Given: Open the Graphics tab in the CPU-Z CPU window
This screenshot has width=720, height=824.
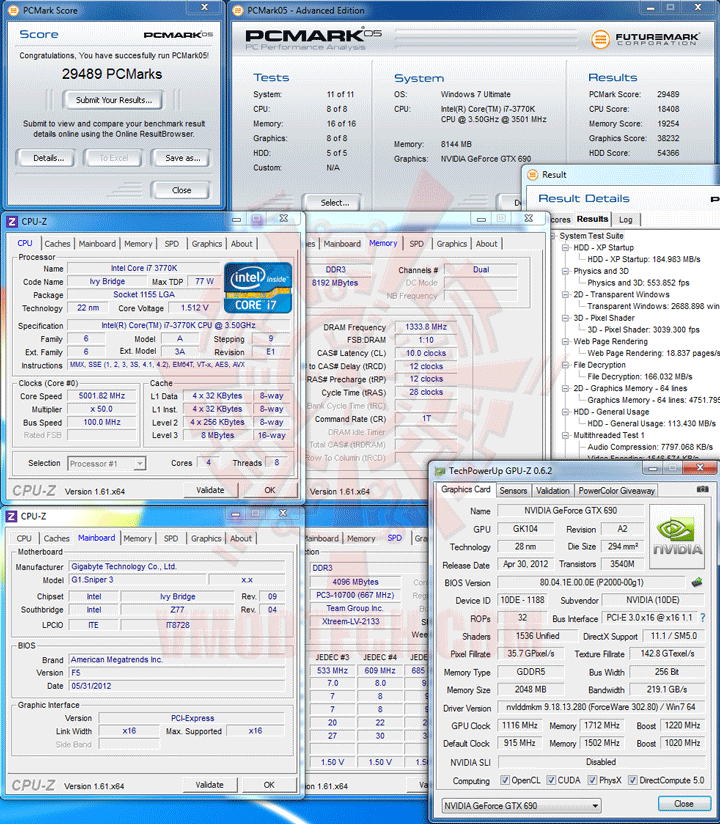Looking at the screenshot, I should pos(207,244).
